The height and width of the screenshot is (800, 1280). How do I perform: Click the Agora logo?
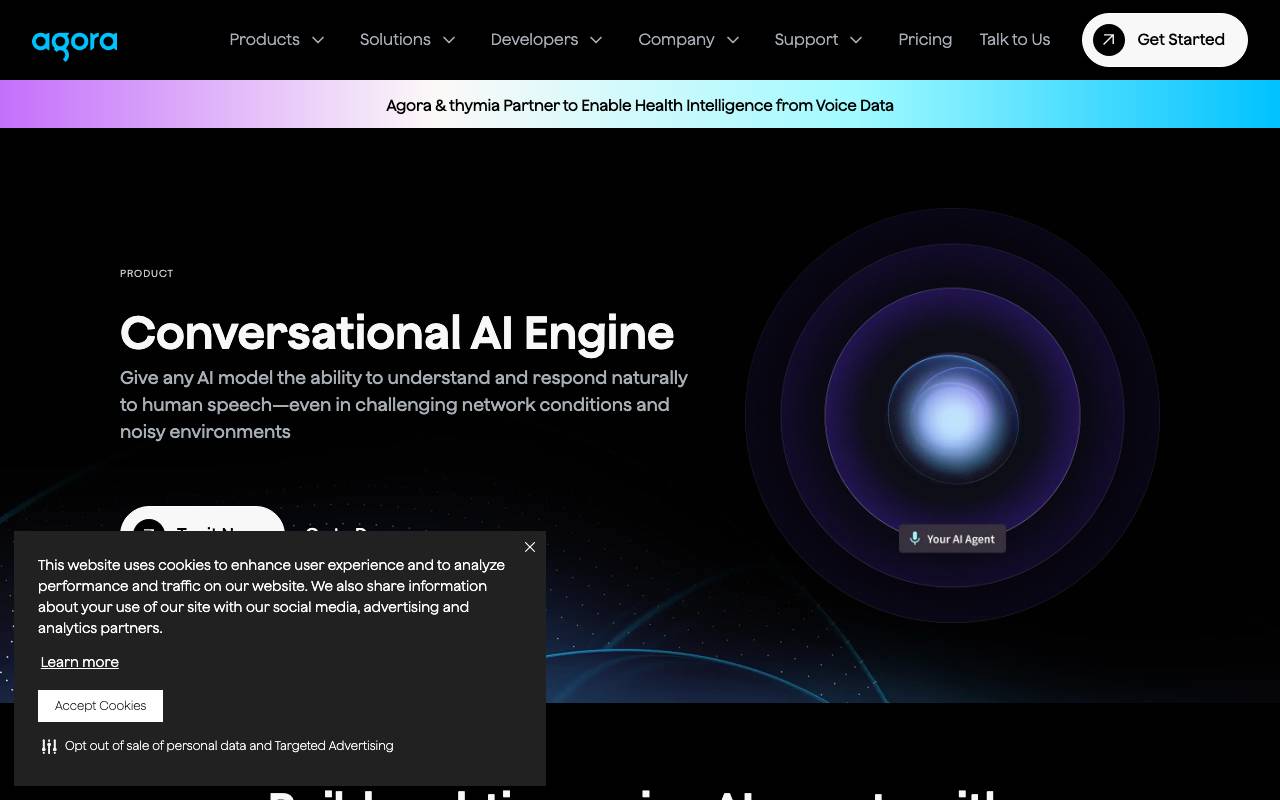(x=75, y=44)
